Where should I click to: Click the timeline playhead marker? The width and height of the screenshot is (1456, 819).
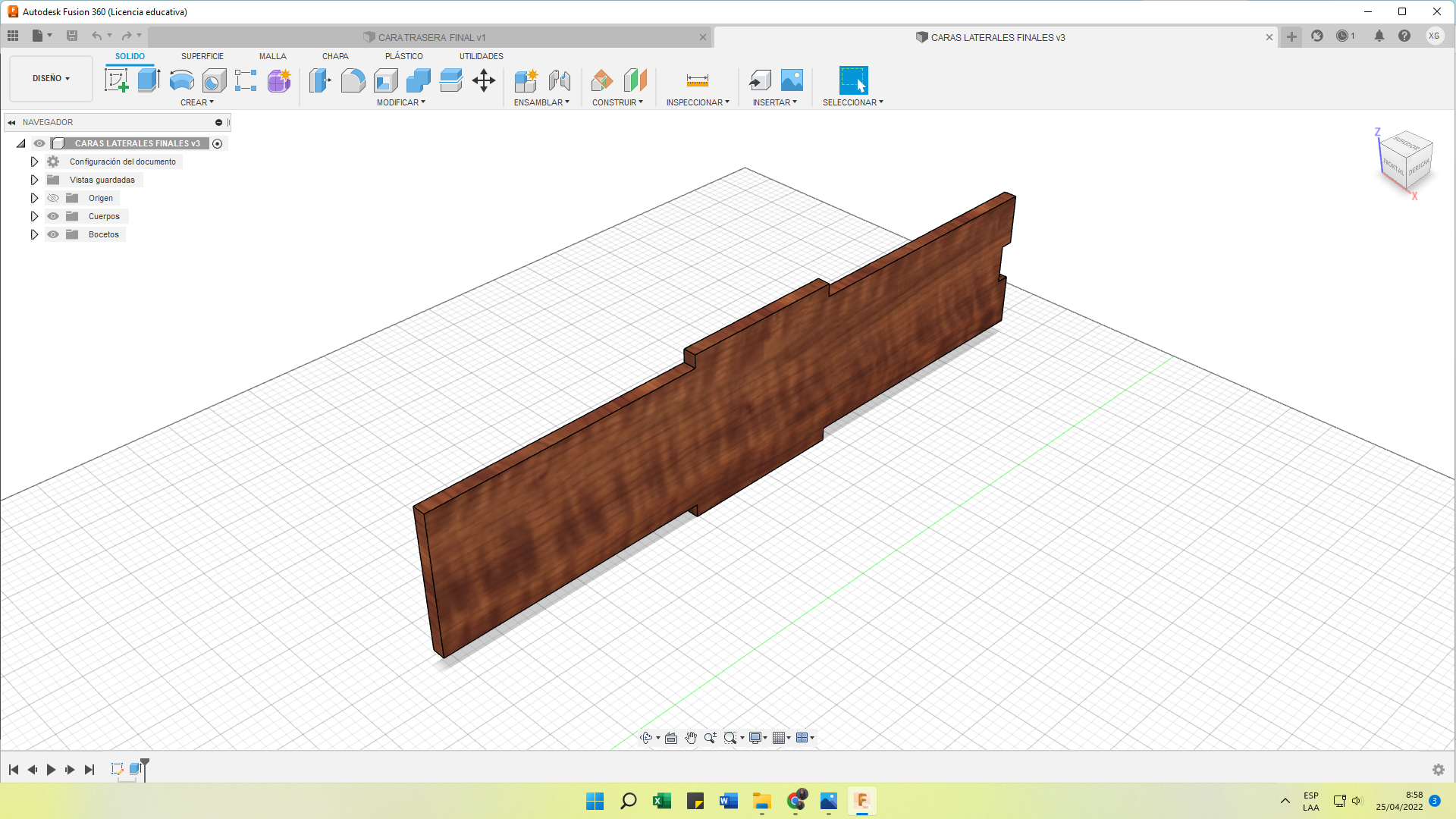(x=145, y=763)
